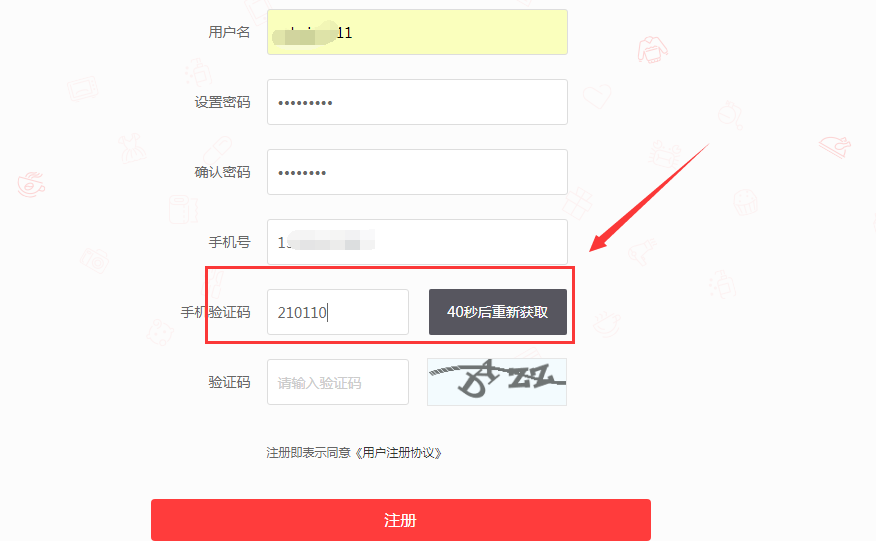Click the 用户名 username input field
The width and height of the screenshot is (876, 541).
[417, 32]
